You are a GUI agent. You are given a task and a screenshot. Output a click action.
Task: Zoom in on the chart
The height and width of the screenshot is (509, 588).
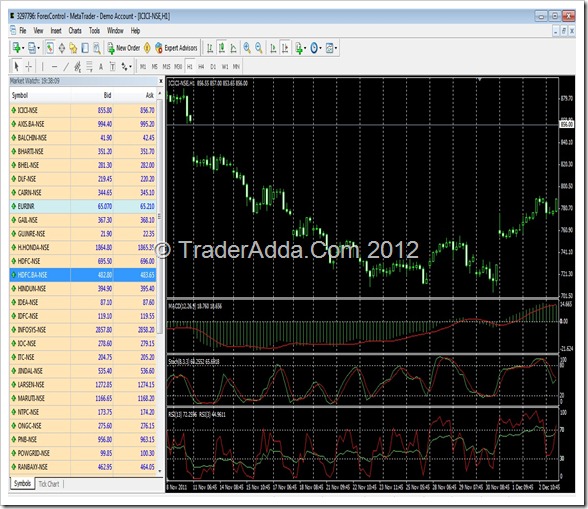[247, 48]
